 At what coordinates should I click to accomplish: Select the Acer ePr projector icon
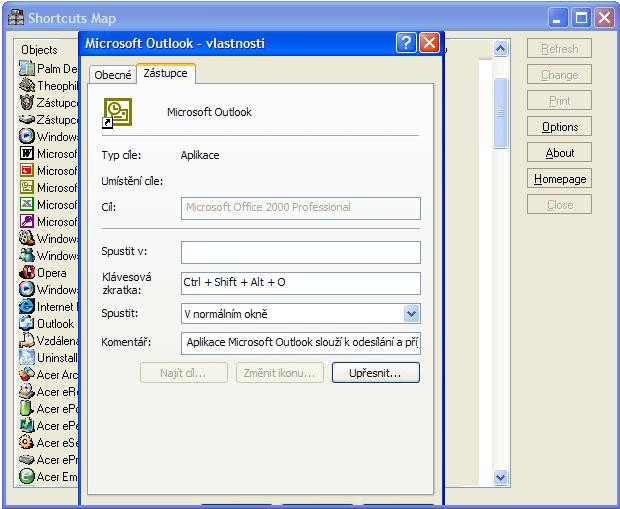point(27,459)
